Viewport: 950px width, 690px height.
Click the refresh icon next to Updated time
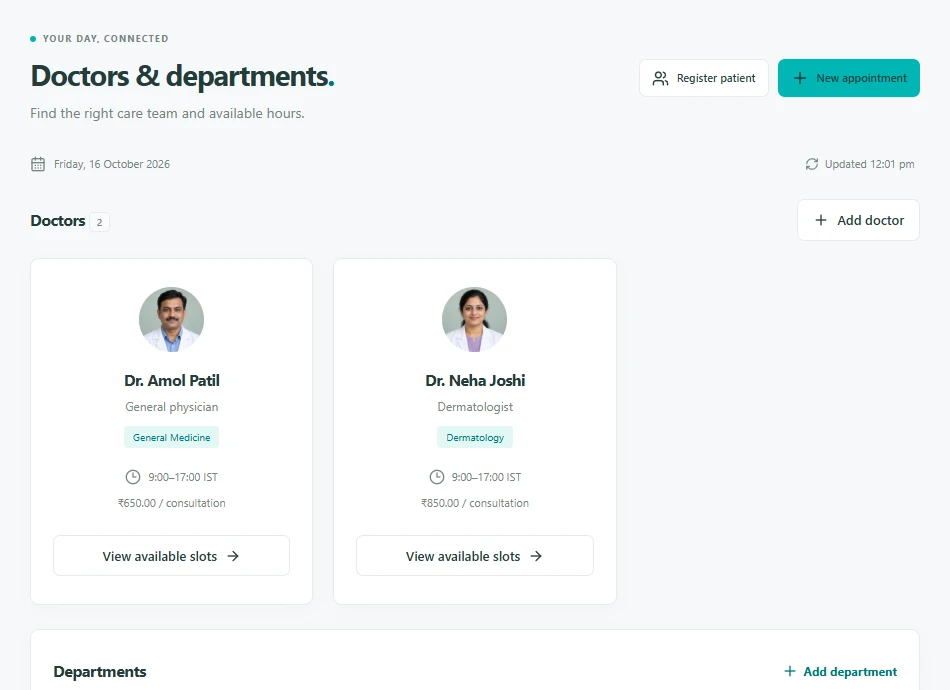click(812, 164)
